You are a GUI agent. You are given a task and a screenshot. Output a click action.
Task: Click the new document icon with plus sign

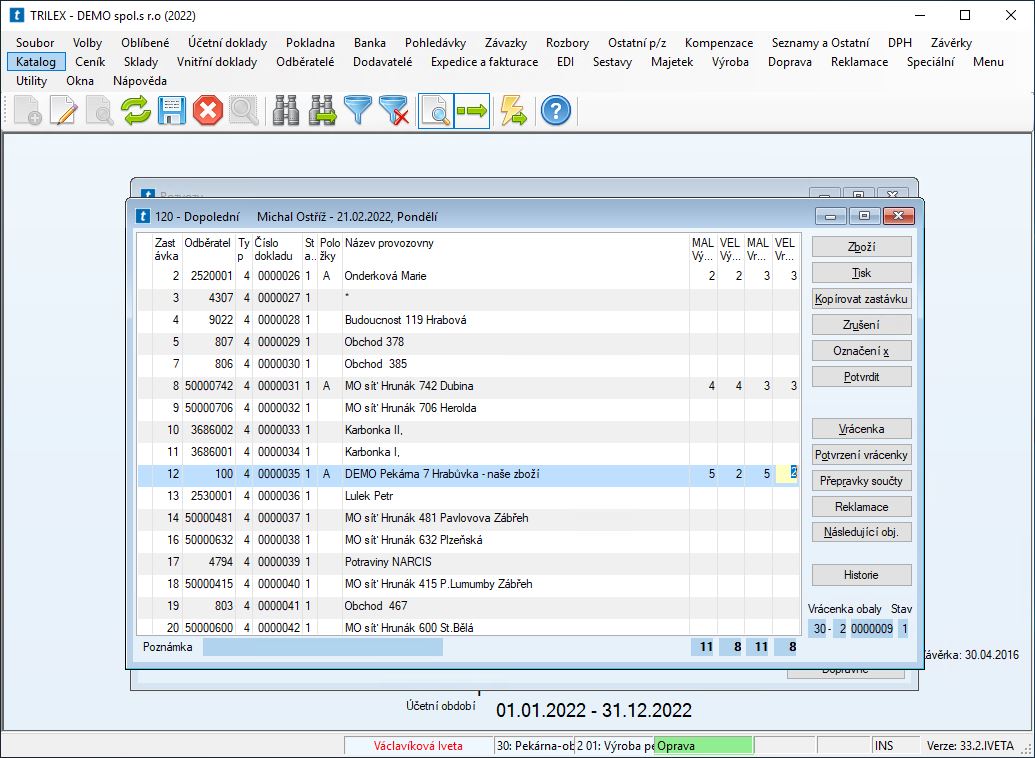click(x=28, y=111)
